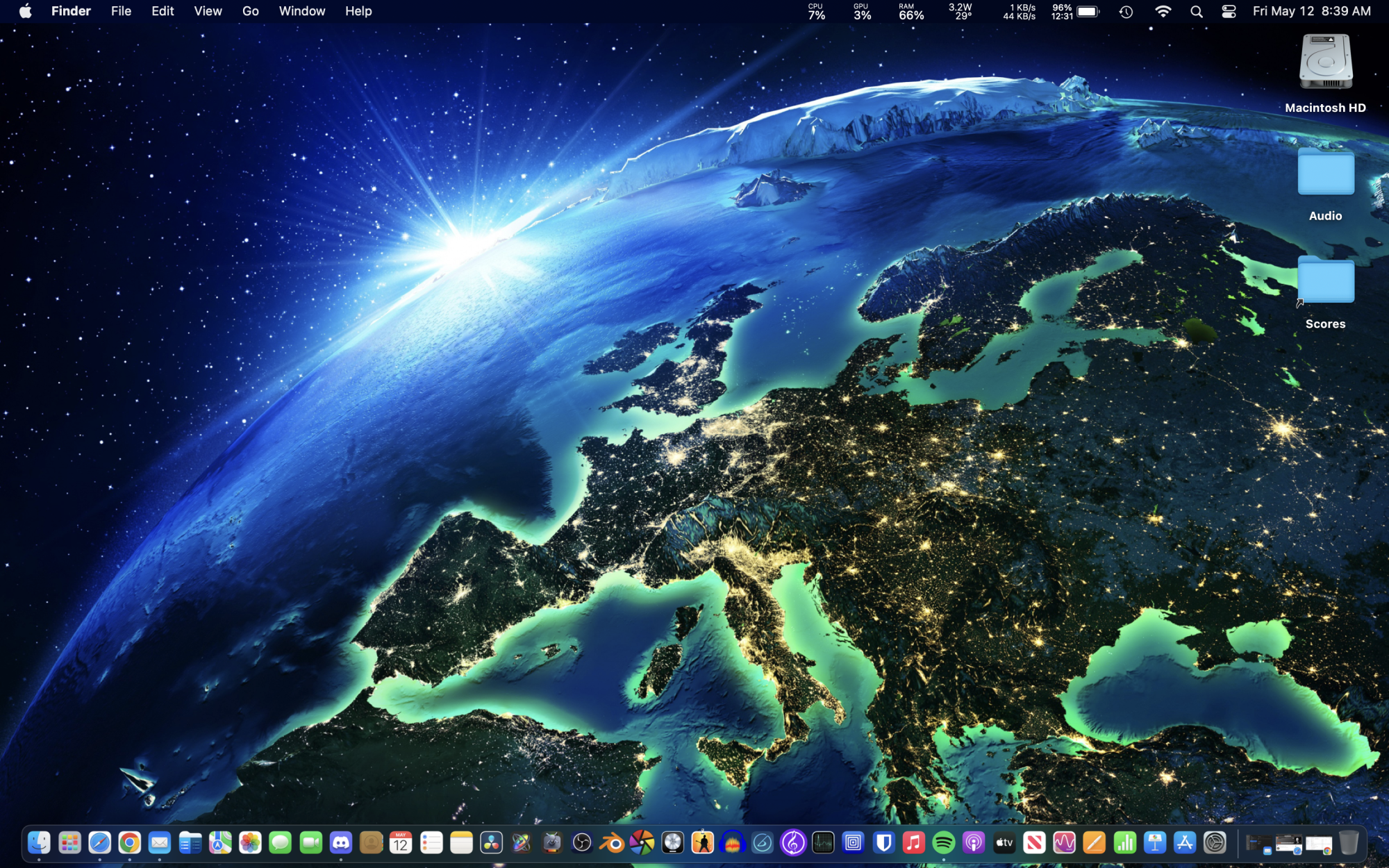The width and height of the screenshot is (1389, 868).
Task: Open Discord from the Dock
Action: coord(341,843)
